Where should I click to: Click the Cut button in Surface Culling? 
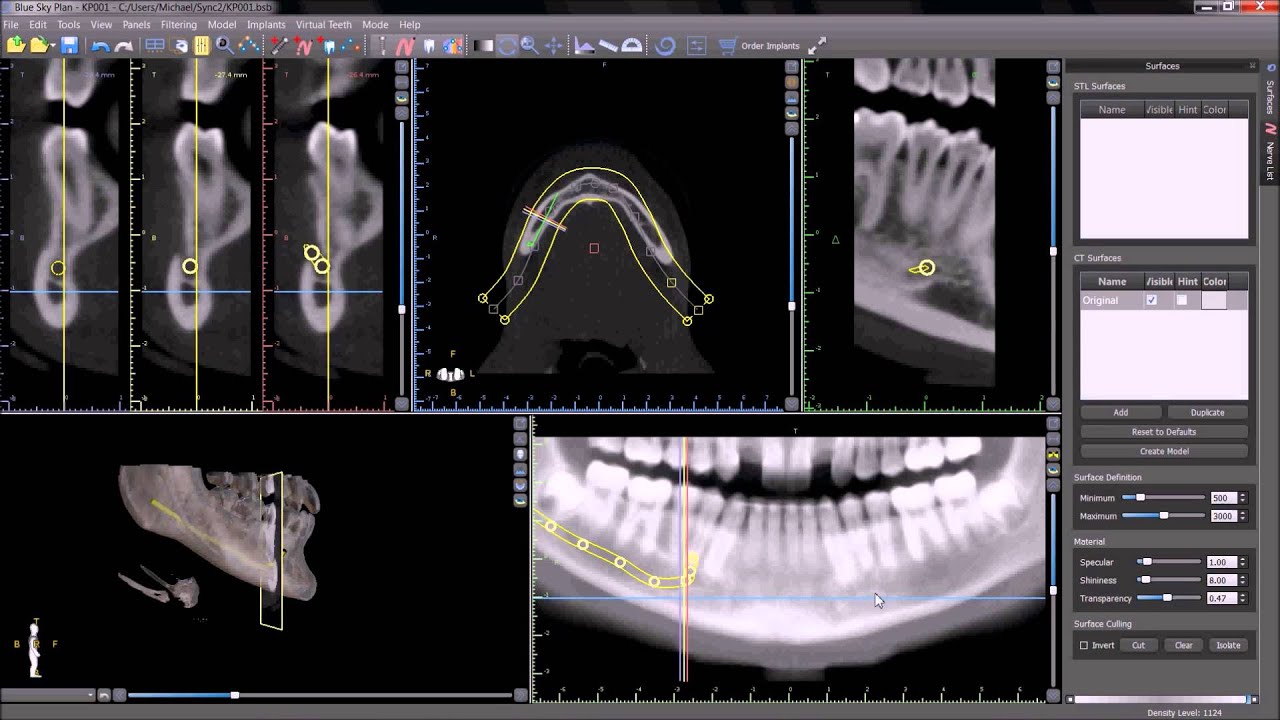point(1138,645)
